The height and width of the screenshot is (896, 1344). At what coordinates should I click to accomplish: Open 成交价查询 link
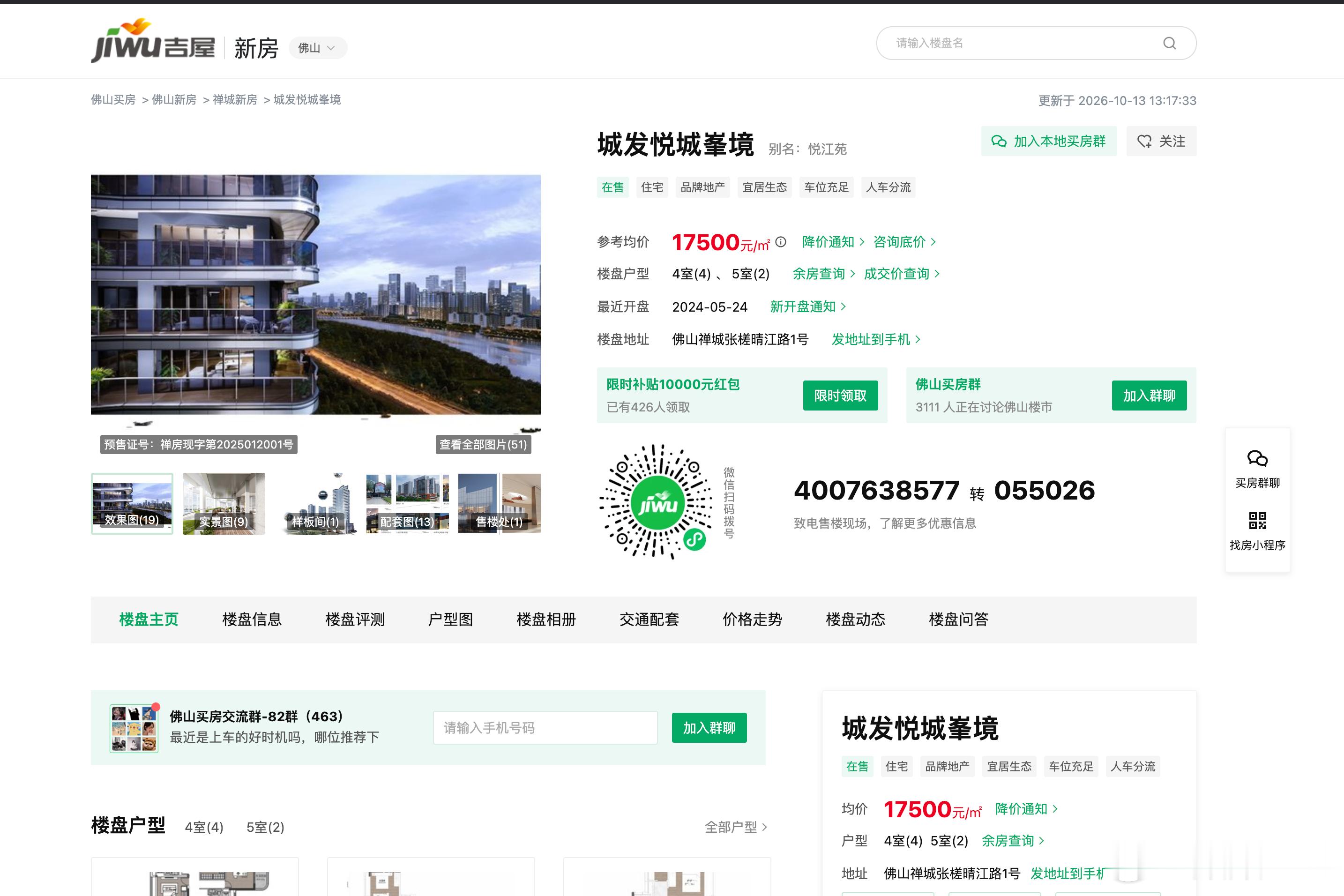coord(902,274)
